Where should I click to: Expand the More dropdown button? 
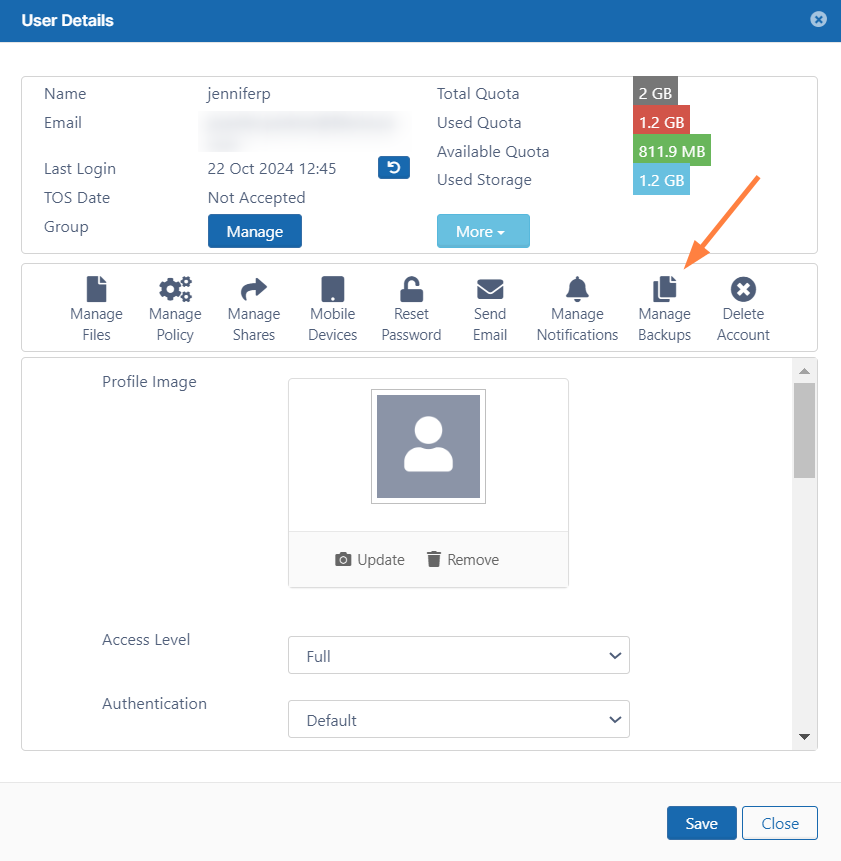[483, 231]
